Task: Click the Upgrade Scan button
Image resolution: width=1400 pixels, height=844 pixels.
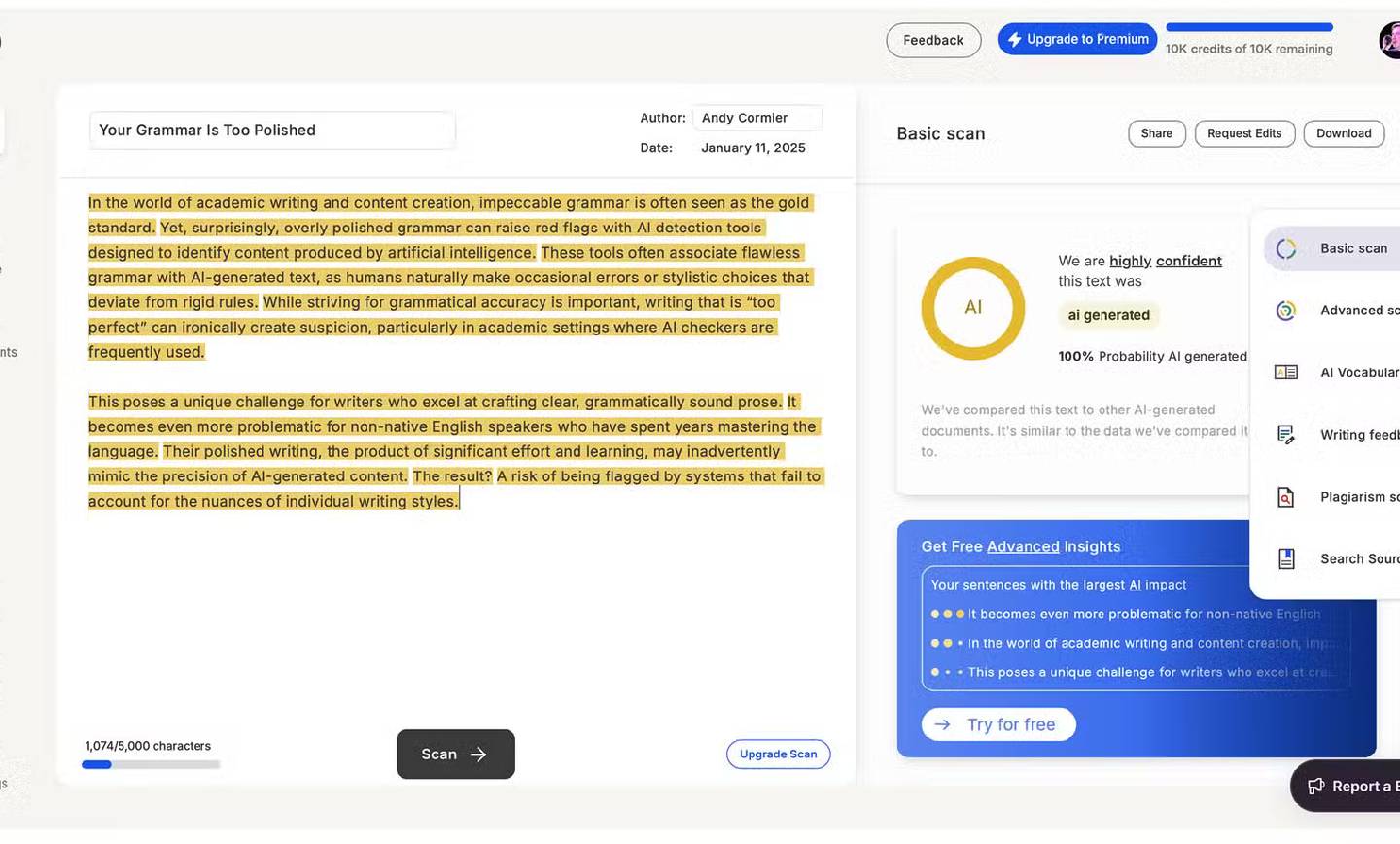Action: coord(778,754)
